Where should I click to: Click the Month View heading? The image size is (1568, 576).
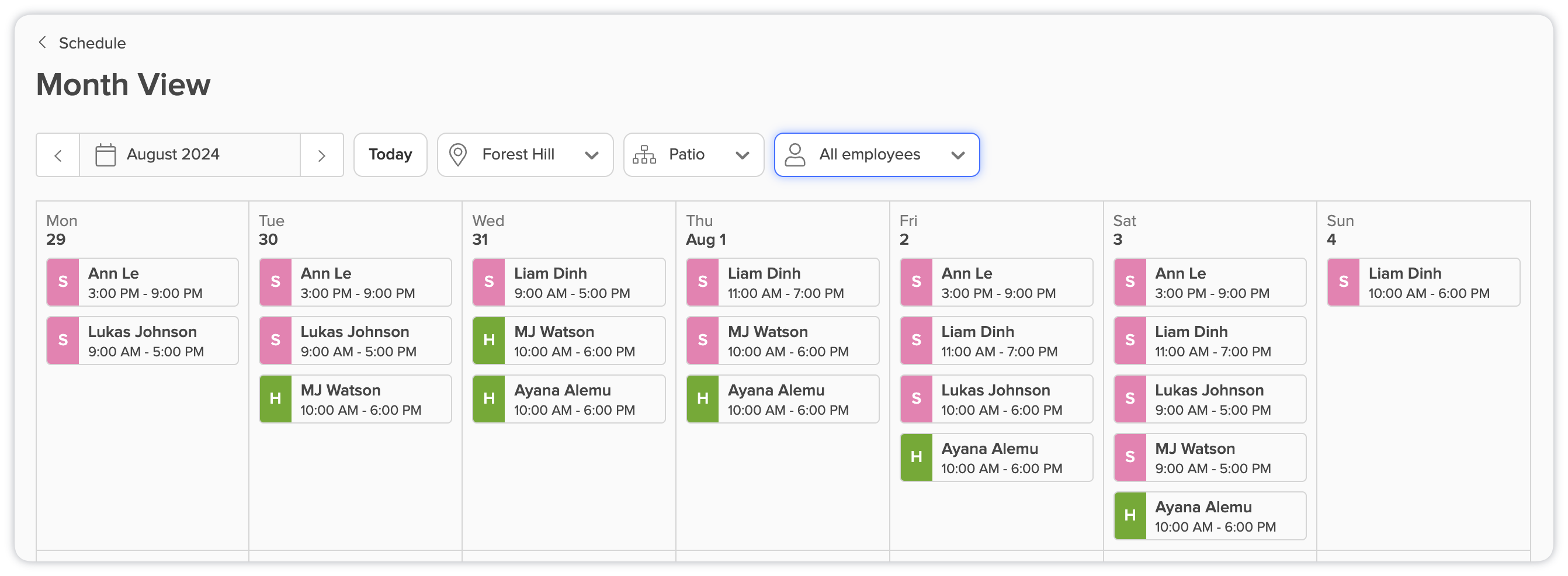coord(124,85)
